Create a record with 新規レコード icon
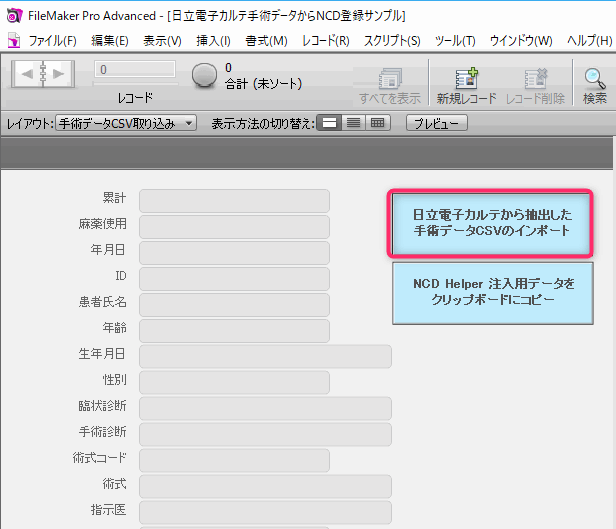This screenshot has height=529, width=616. [x=466, y=78]
